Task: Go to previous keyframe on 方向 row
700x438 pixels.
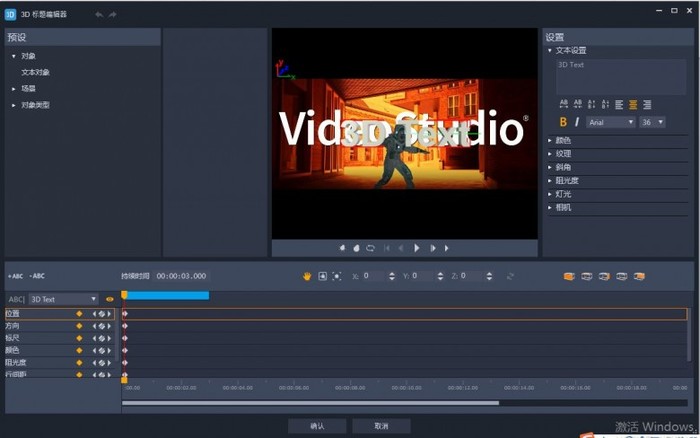Action: coord(94,326)
